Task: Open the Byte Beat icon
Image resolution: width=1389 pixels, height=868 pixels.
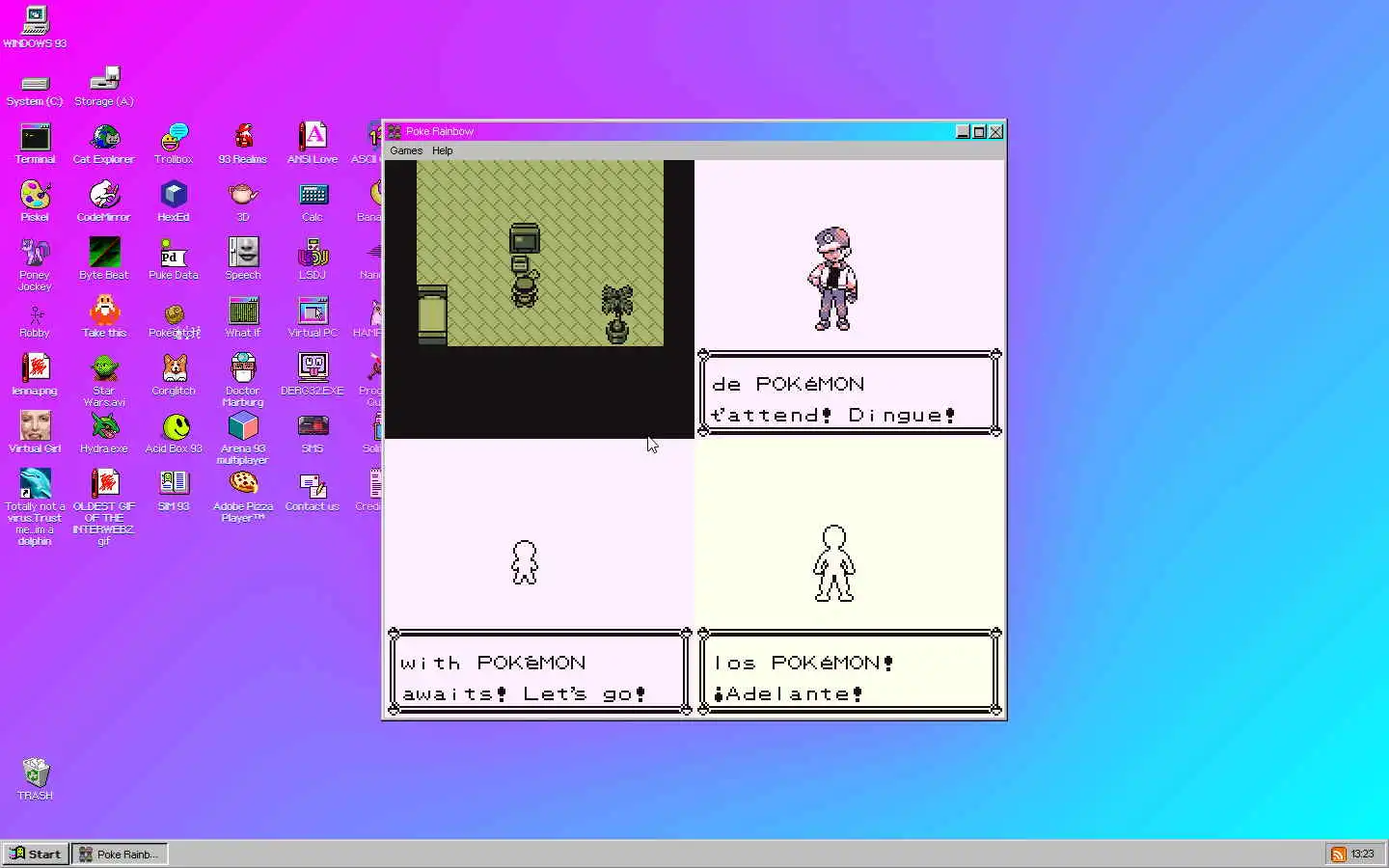Action: click(x=104, y=260)
